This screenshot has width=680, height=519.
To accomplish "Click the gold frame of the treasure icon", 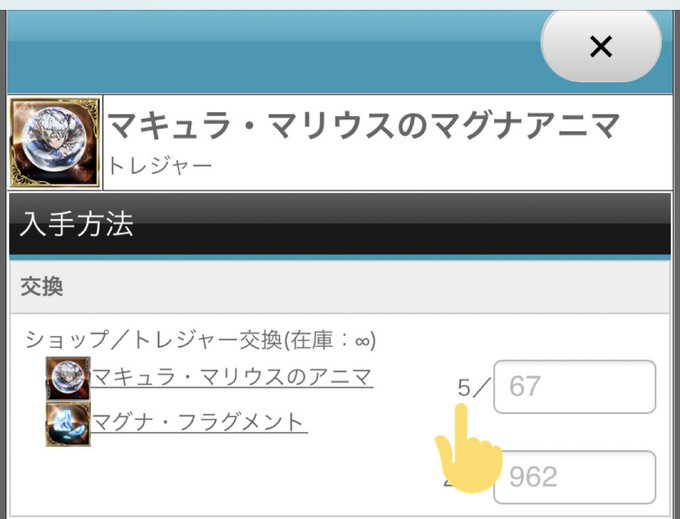I will pyautogui.click(x=55, y=143).
